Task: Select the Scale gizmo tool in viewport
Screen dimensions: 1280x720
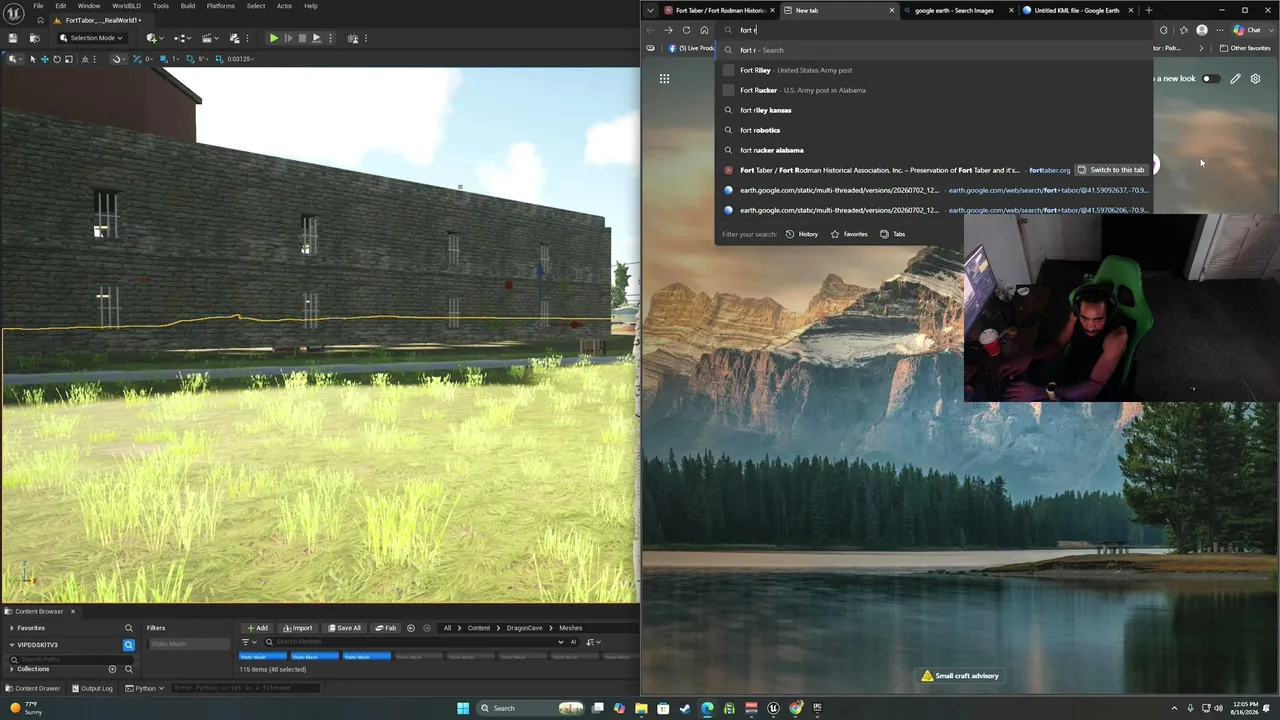Action: tap(69, 59)
